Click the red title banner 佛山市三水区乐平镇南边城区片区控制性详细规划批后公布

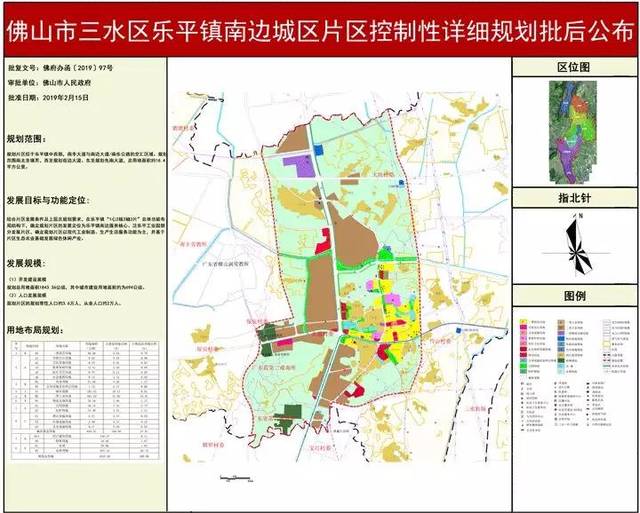coord(320,30)
